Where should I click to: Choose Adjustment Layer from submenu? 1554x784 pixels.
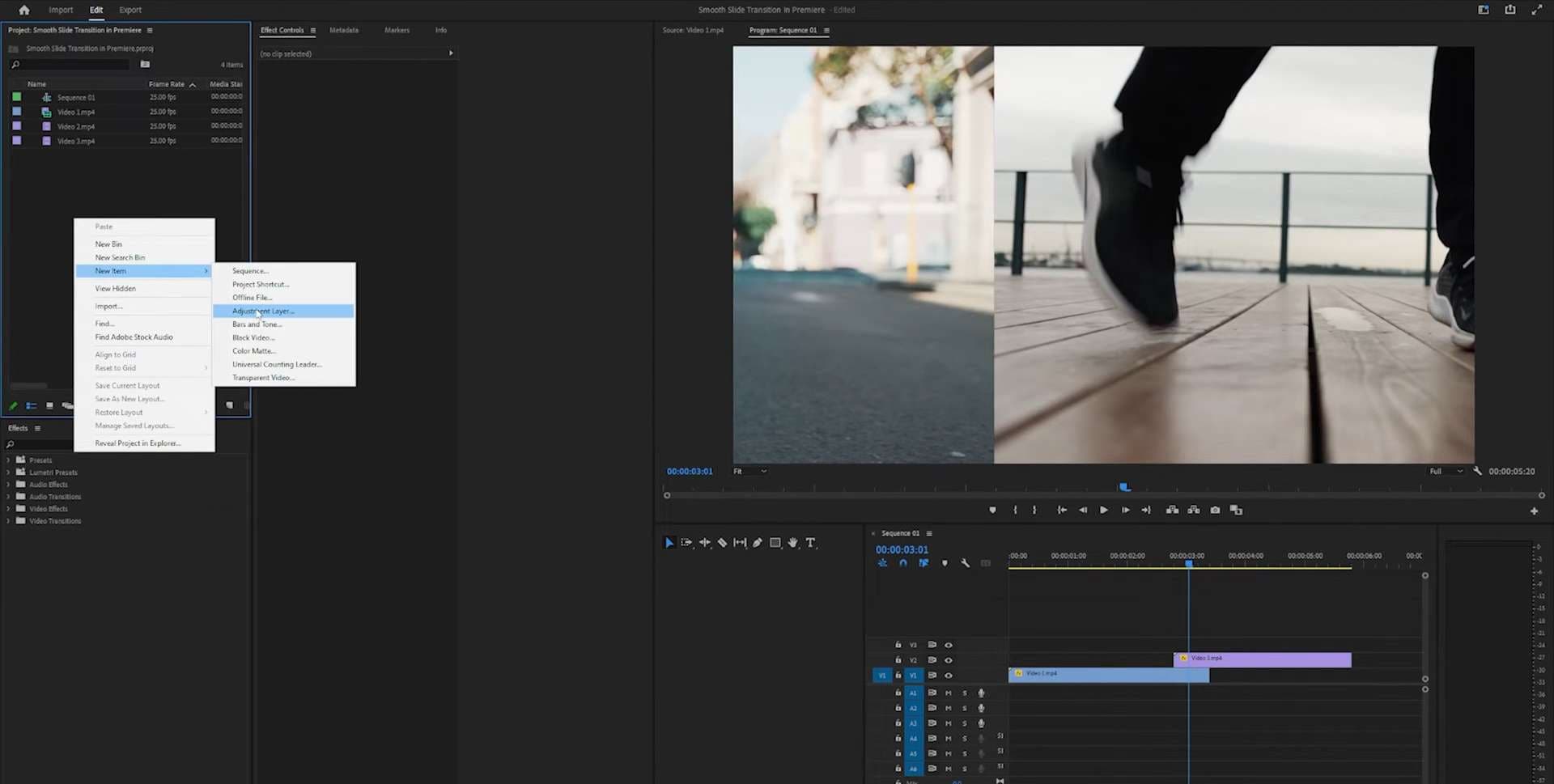click(283, 311)
